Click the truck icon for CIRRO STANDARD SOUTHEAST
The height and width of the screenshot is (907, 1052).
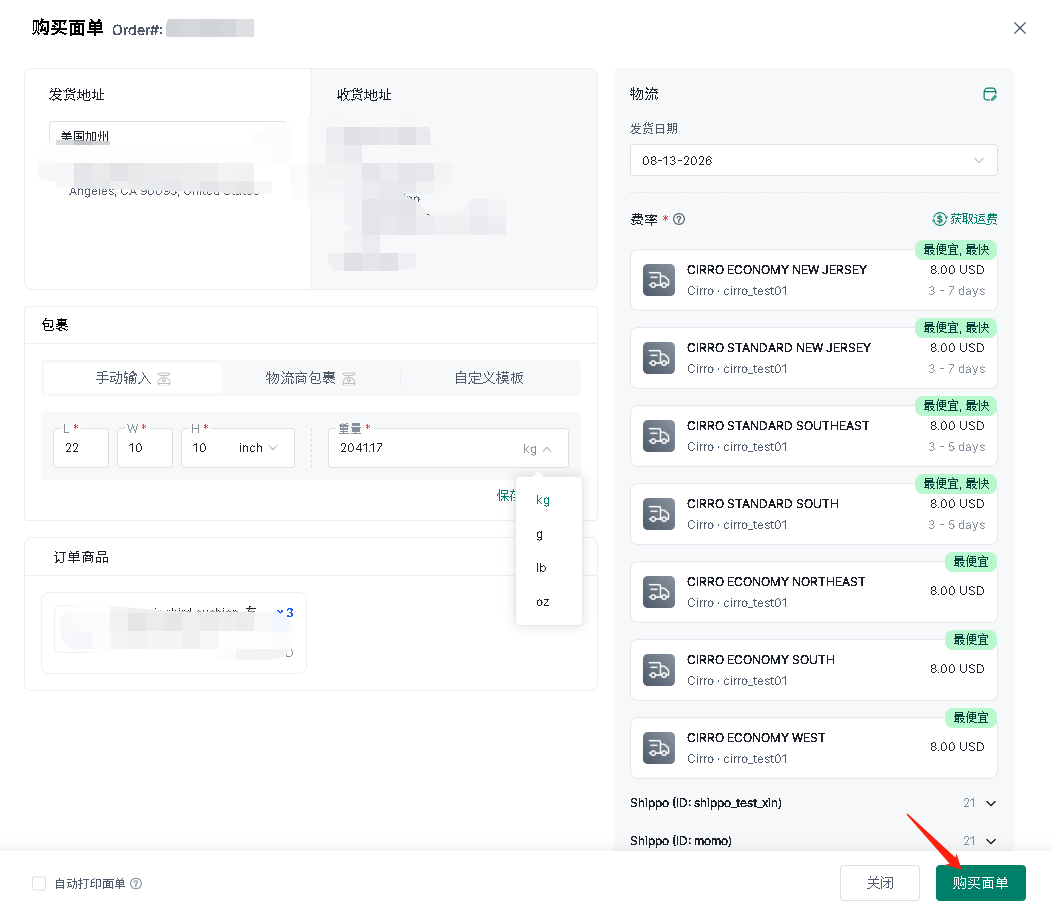pyautogui.click(x=659, y=436)
